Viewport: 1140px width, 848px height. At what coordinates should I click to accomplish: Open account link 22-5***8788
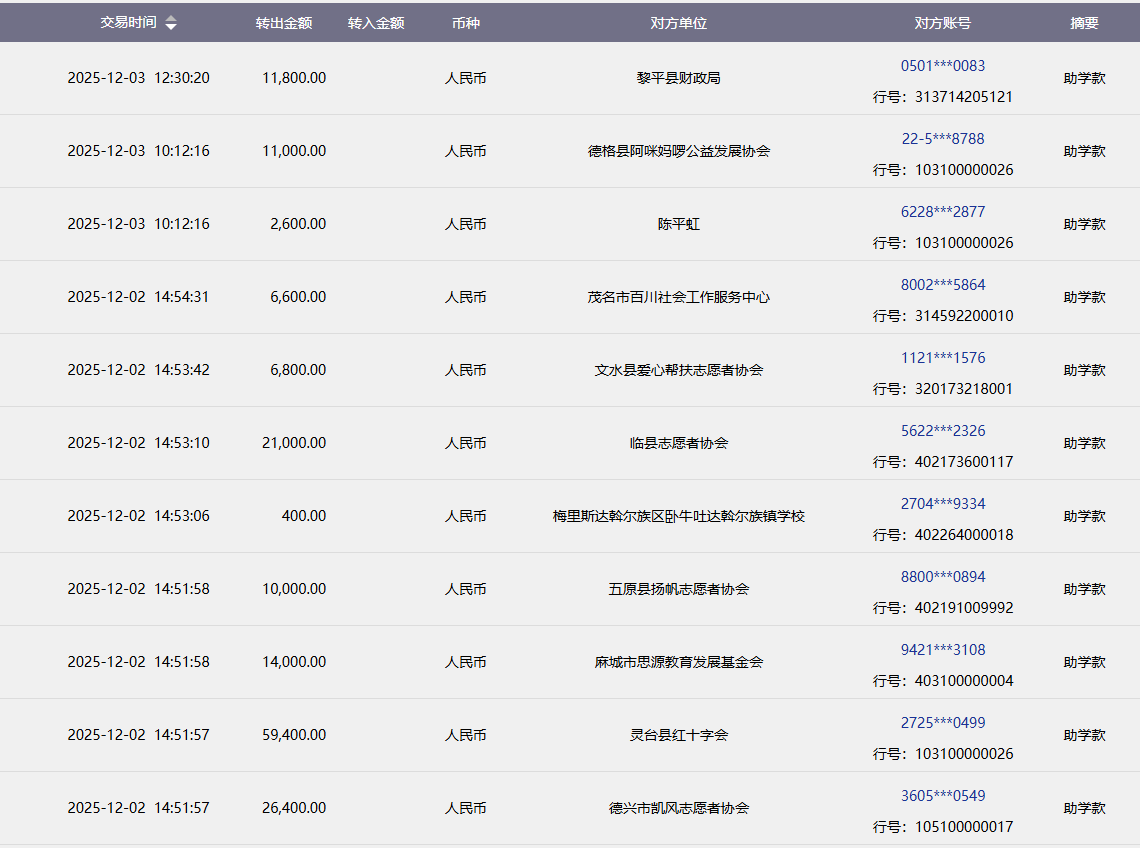[942, 139]
